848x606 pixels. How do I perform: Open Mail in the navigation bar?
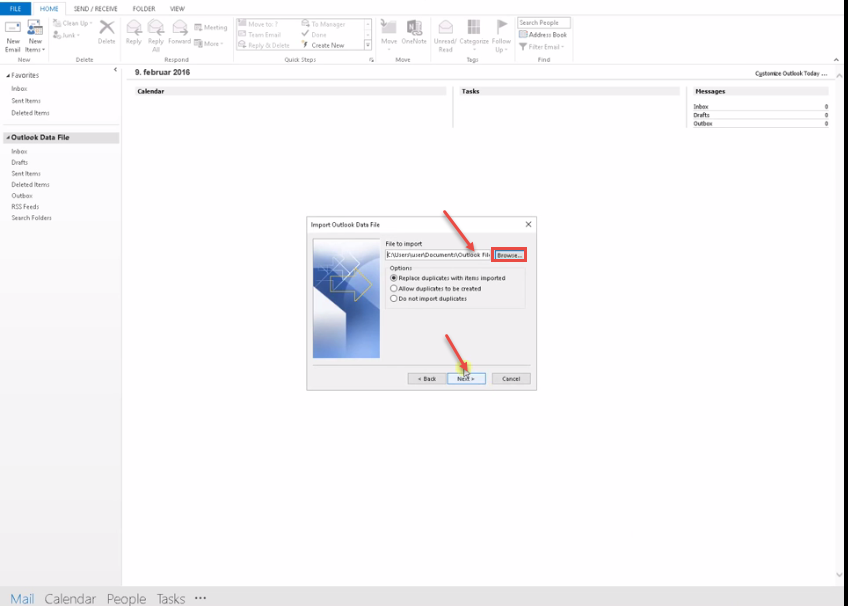point(22,599)
